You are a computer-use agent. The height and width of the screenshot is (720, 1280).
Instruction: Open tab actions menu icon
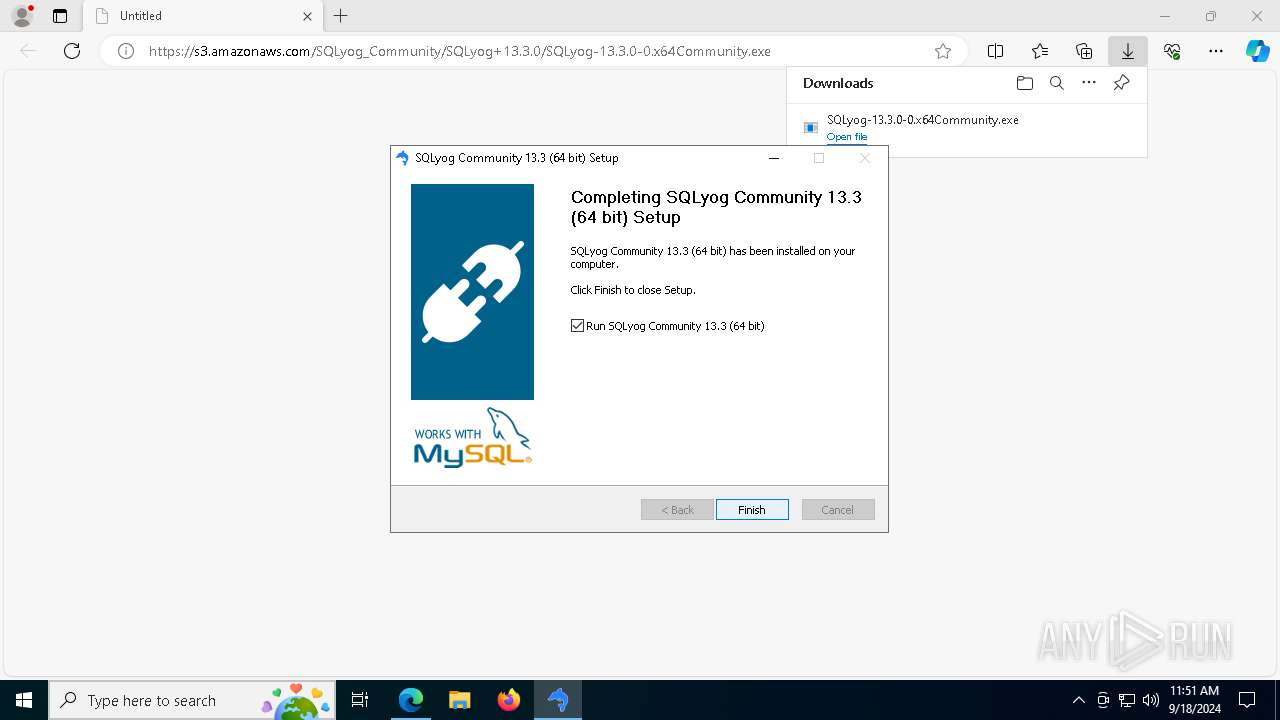[60, 16]
